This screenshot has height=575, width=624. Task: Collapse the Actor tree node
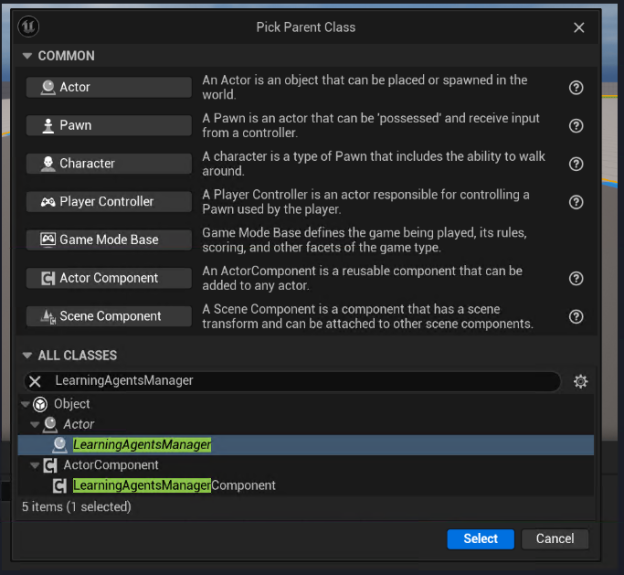[35, 425]
